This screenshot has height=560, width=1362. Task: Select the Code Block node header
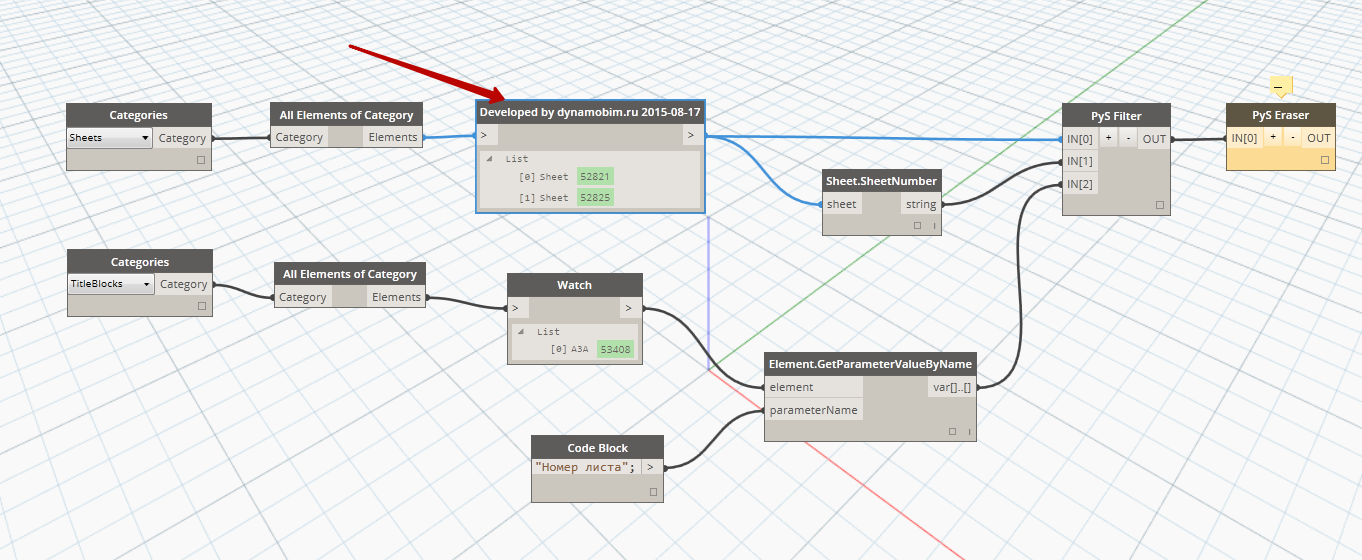coord(597,447)
